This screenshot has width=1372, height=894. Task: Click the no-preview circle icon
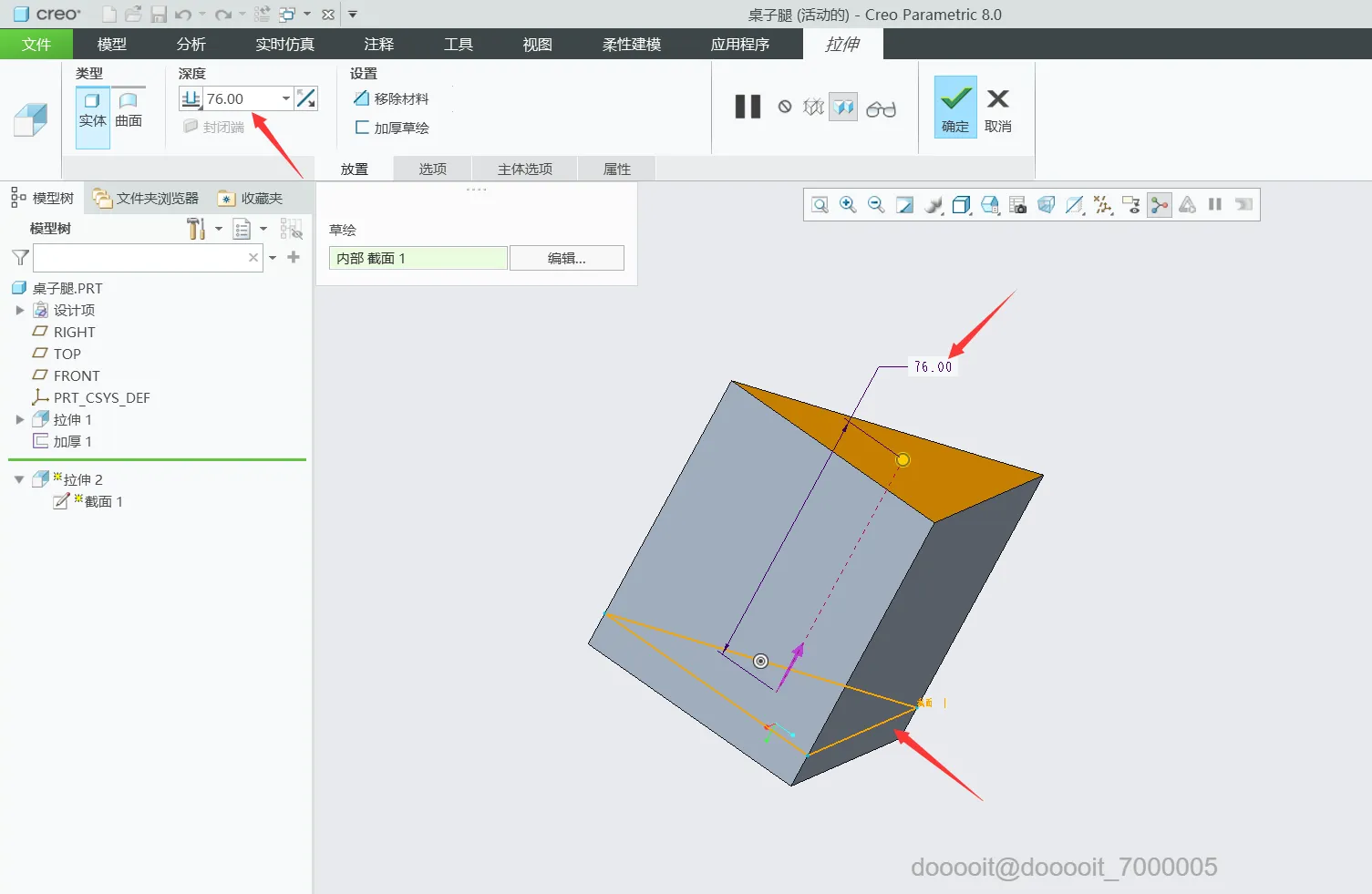tap(785, 108)
